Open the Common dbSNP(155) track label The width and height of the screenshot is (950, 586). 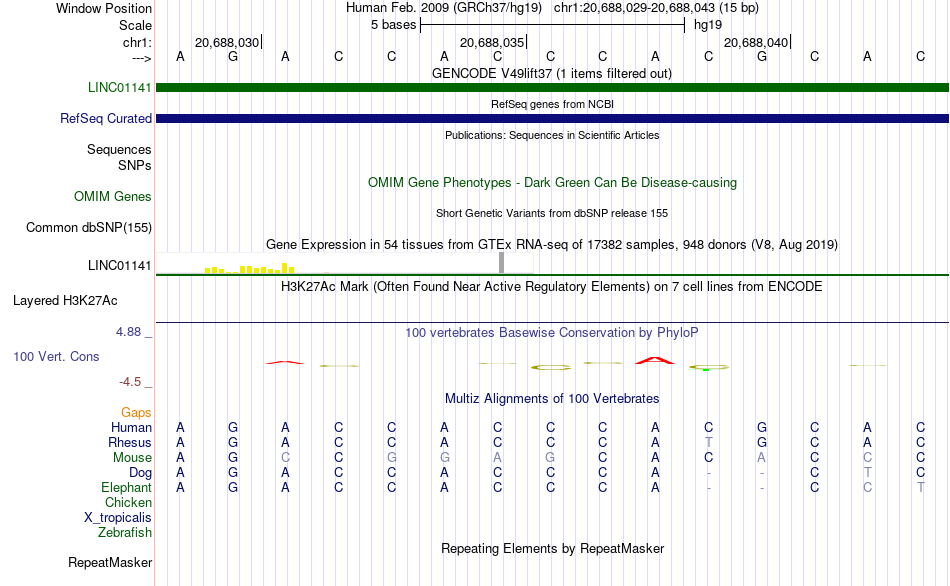click(x=88, y=227)
